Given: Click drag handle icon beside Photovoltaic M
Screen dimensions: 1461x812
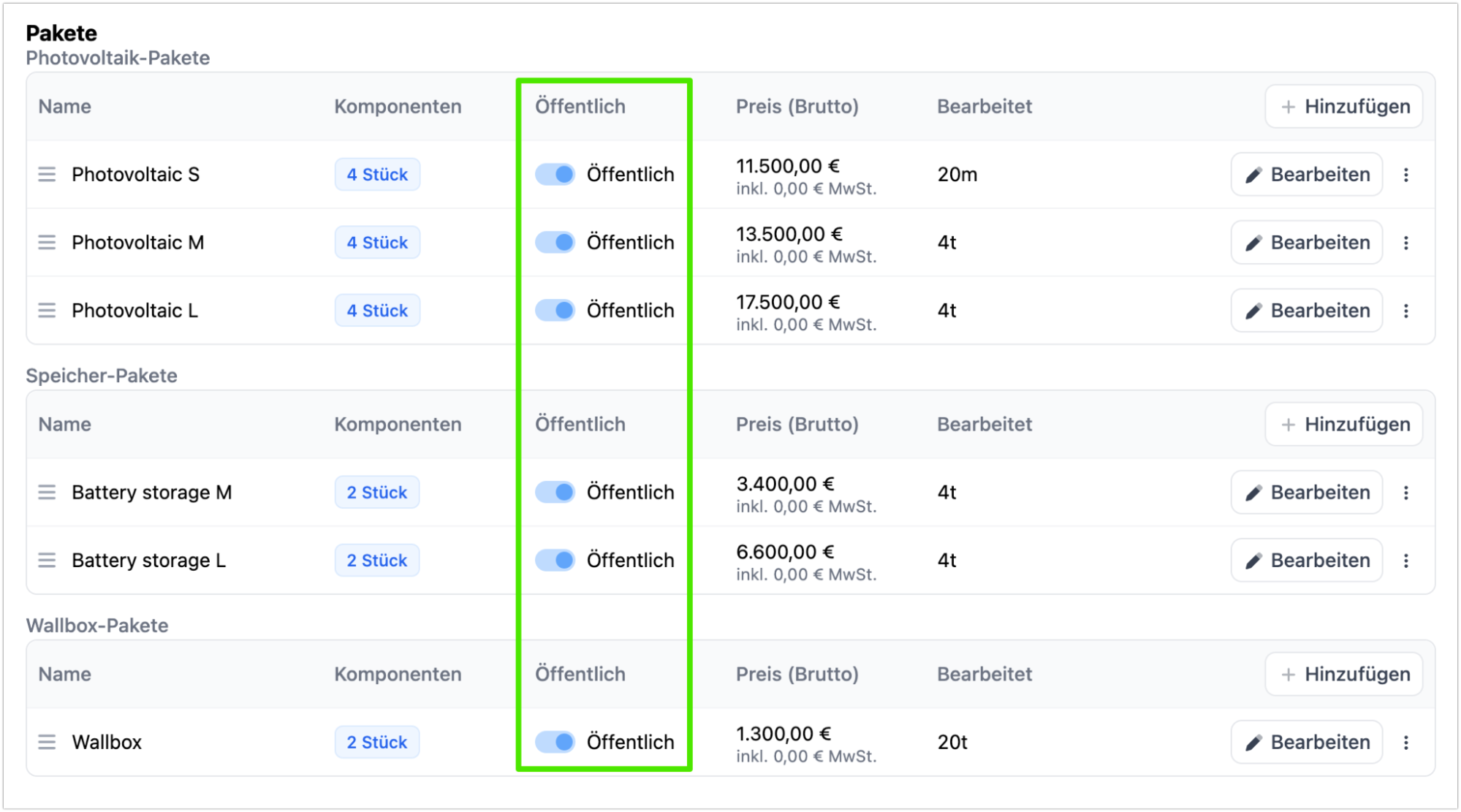Looking at the screenshot, I should click(x=47, y=243).
